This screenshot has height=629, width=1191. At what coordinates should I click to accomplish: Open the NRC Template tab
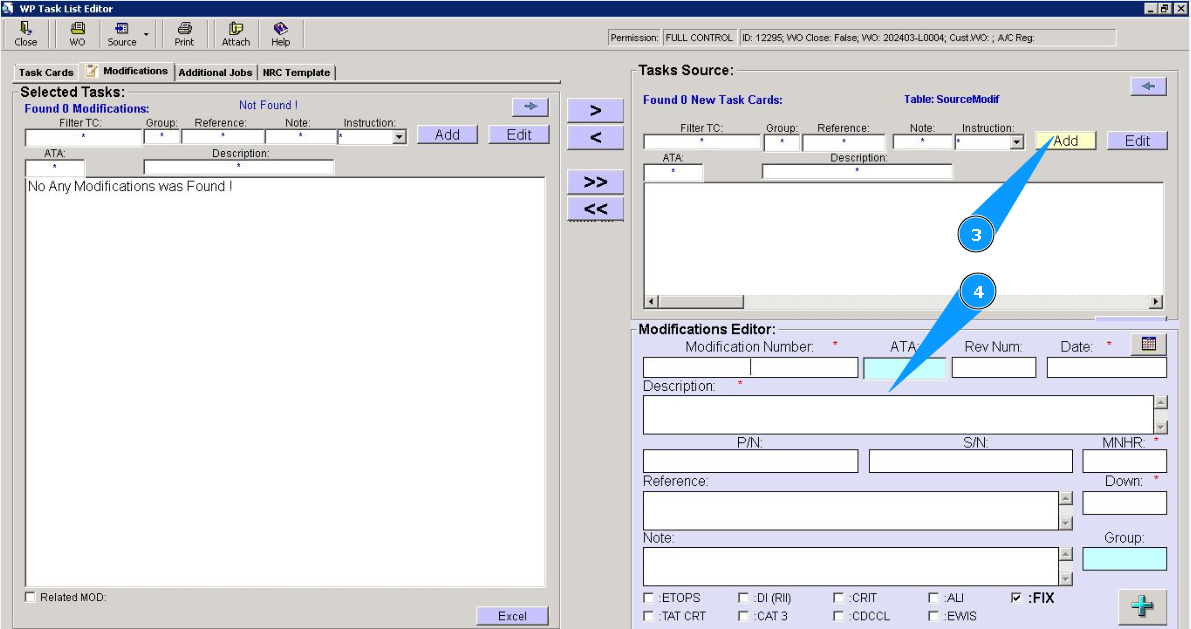(296, 72)
